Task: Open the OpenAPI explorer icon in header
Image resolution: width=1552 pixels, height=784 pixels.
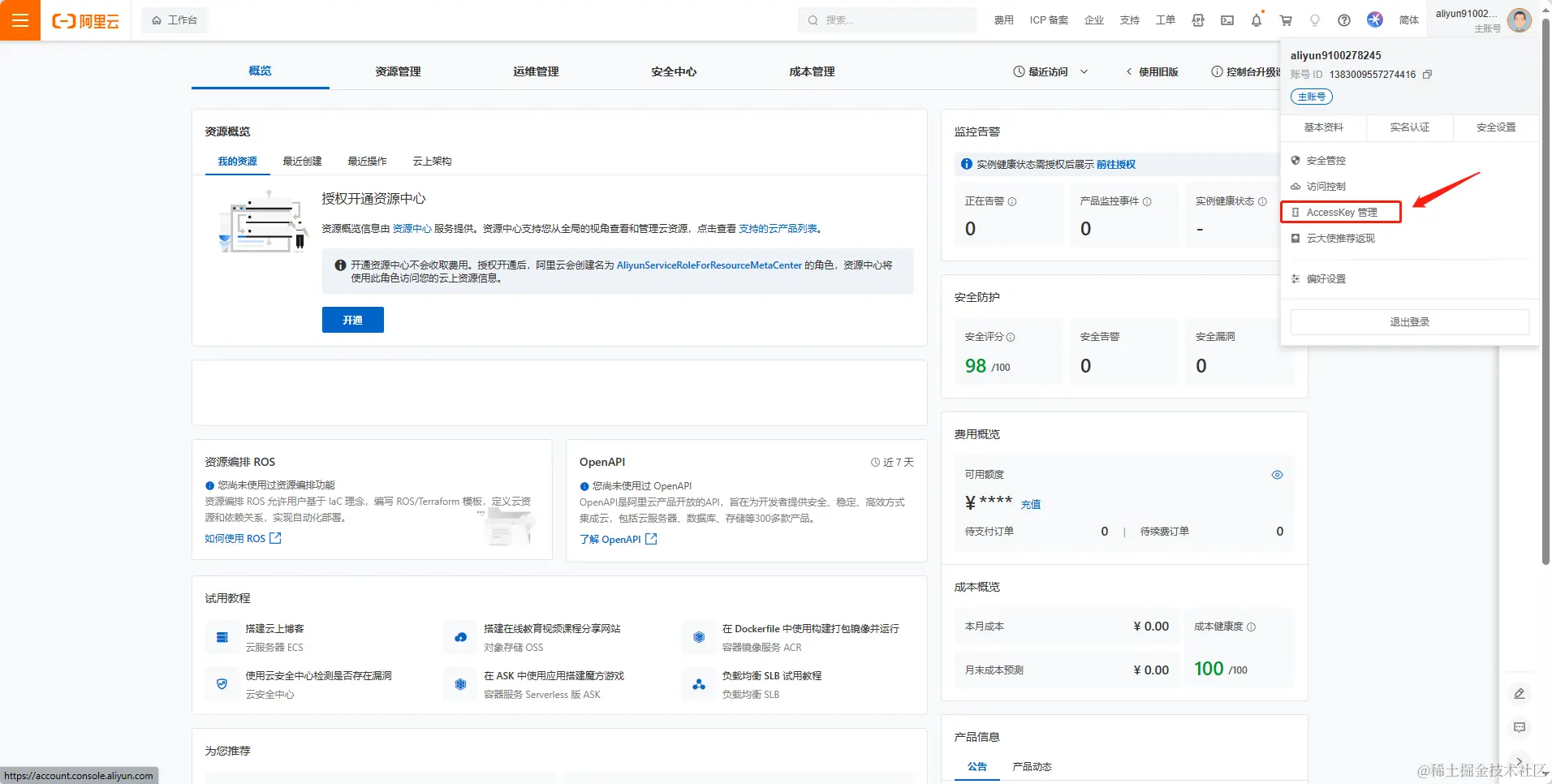Action: pos(1198,20)
